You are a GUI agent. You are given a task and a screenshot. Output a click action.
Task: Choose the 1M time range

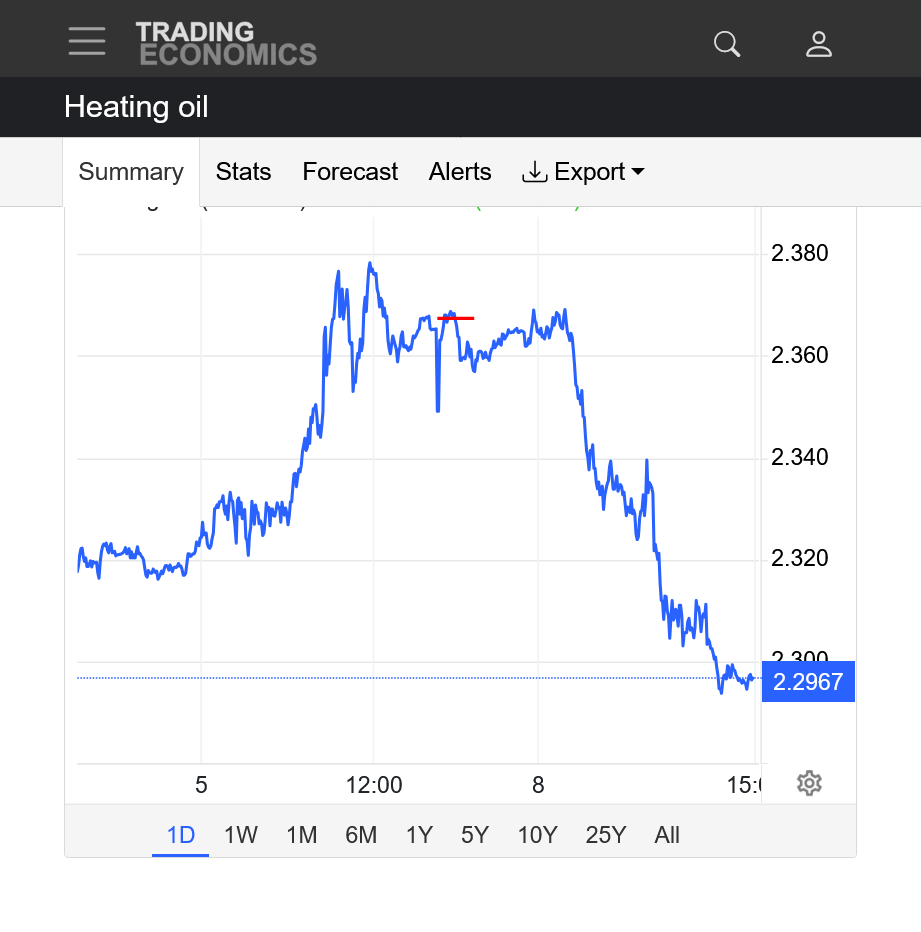(x=301, y=835)
